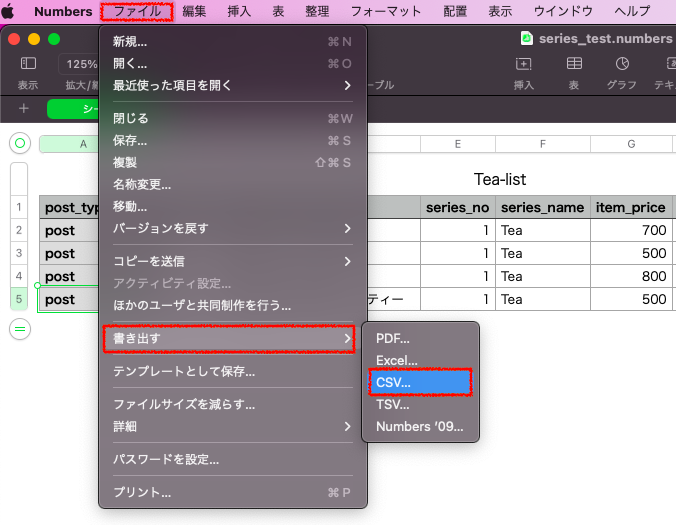
Task: Open the フォーマット menu
Action: tap(386, 11)
